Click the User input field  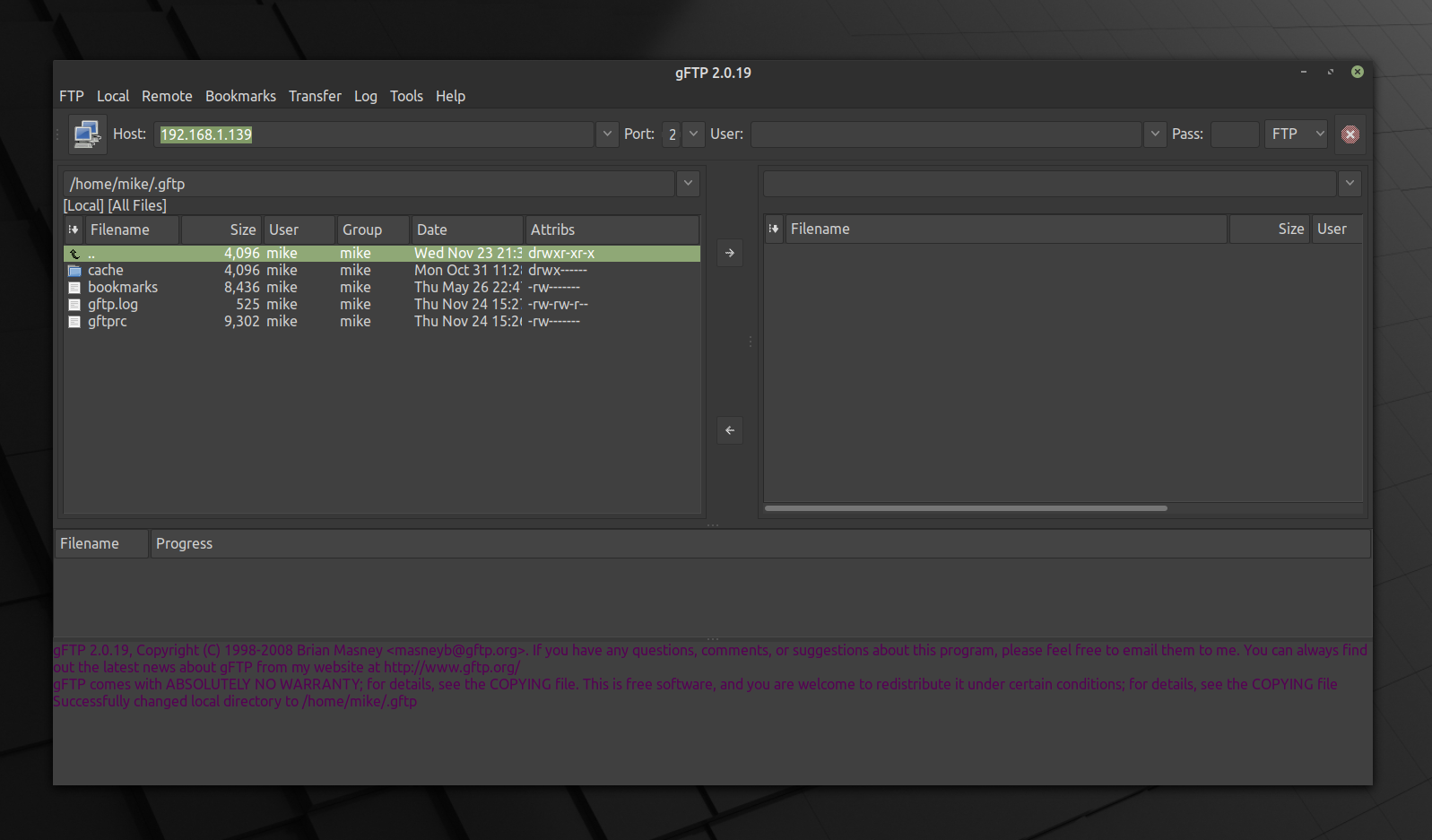946,134
